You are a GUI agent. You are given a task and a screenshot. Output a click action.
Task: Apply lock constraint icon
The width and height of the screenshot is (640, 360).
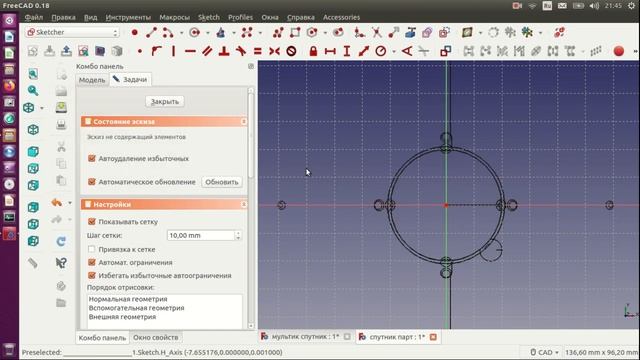(x=313, y=51)
